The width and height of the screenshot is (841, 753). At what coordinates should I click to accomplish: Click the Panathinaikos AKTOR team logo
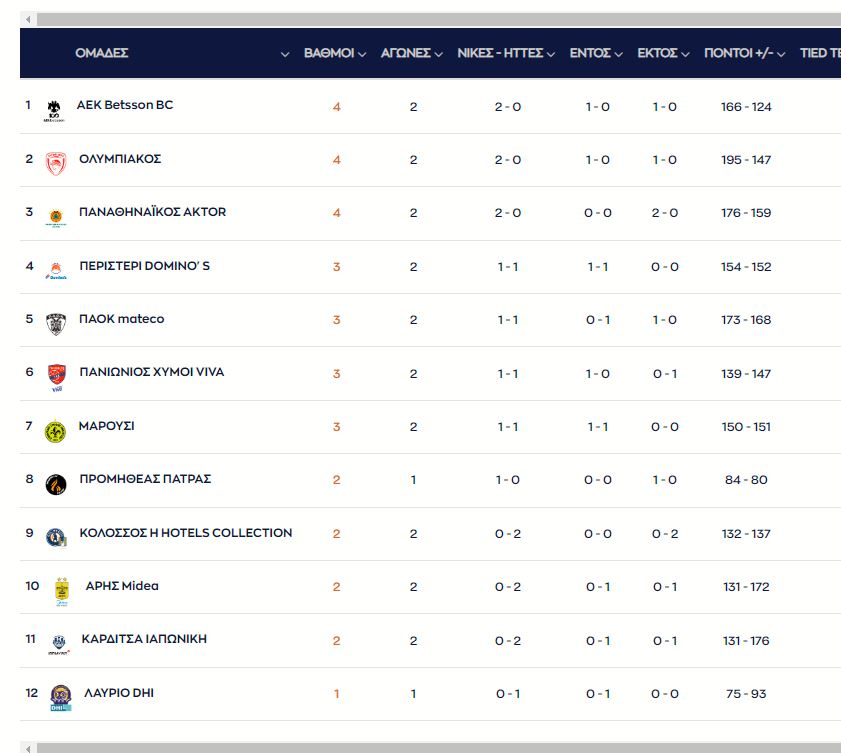point(55,217)
